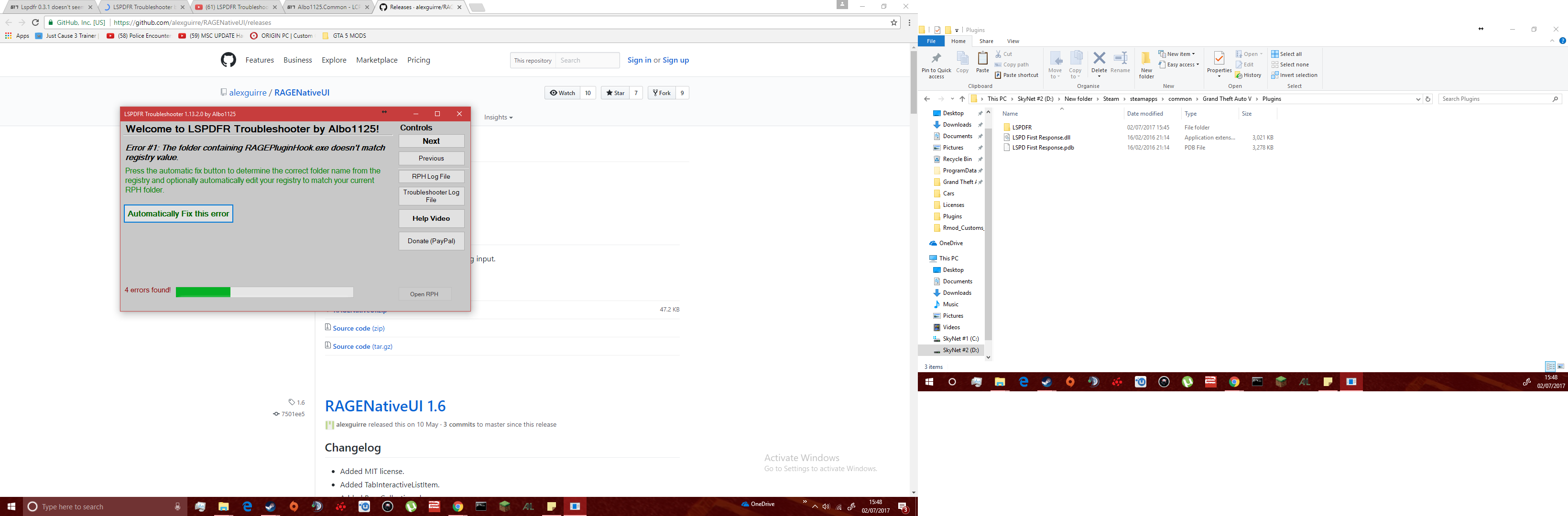Open address bar path history dropdown
This screenshot has height=516, width=1568.
pyautogui.click(x=1417, y=99)
